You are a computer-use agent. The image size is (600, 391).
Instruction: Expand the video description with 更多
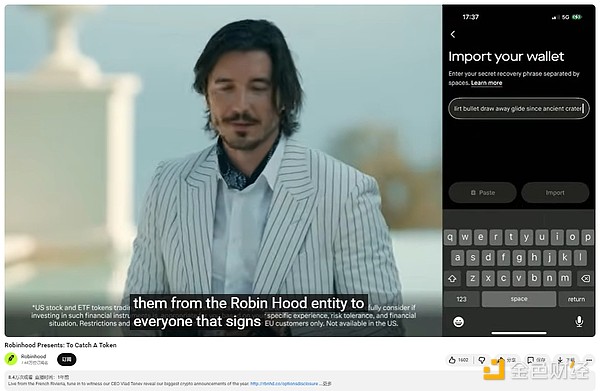click(x=327, y=383)
